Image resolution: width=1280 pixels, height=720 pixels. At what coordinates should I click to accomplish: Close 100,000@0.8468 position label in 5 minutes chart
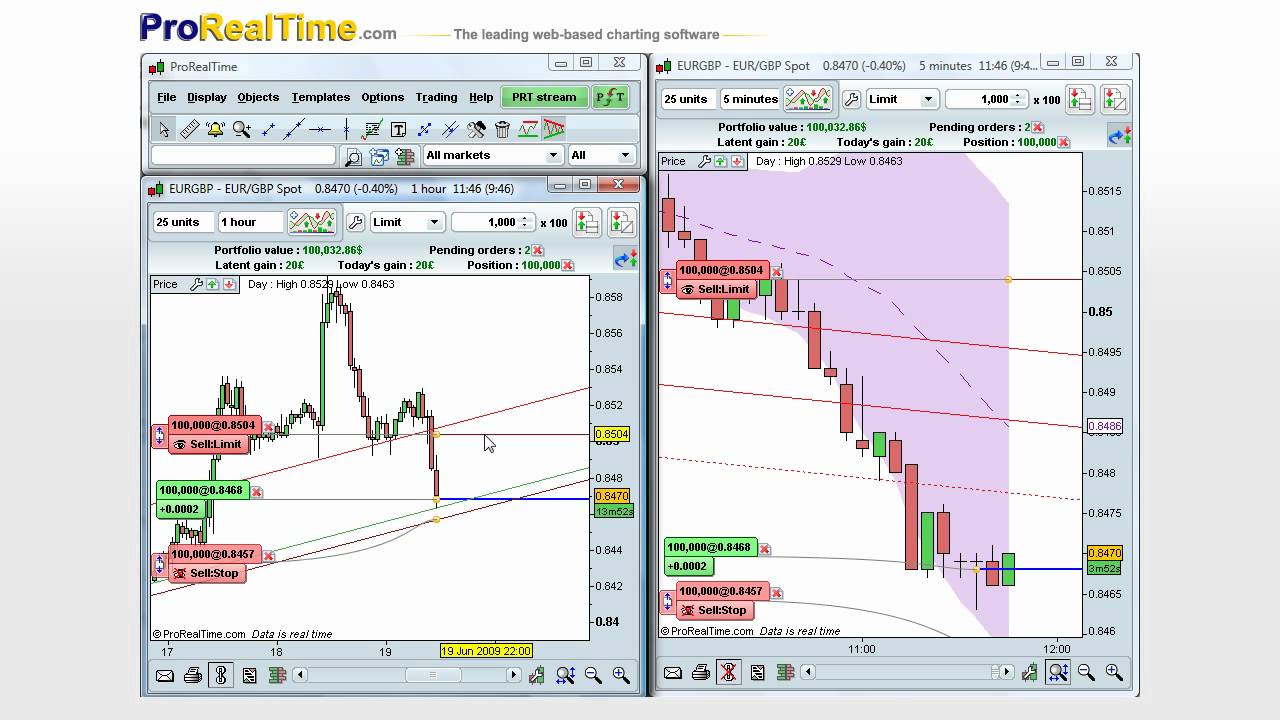point(765,549)
